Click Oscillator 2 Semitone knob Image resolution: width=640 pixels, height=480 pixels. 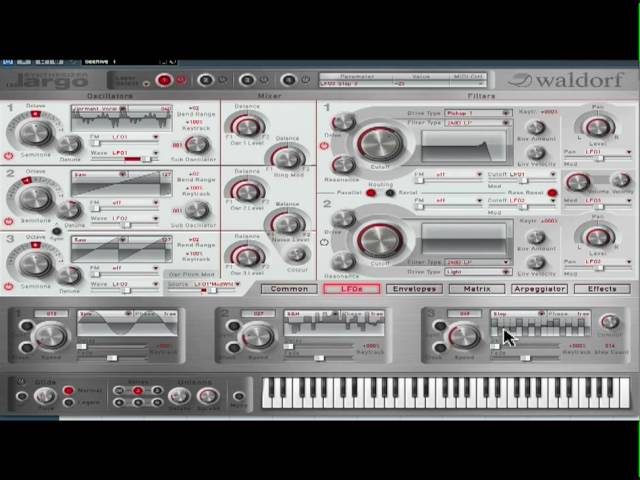(x=36, y=199)
